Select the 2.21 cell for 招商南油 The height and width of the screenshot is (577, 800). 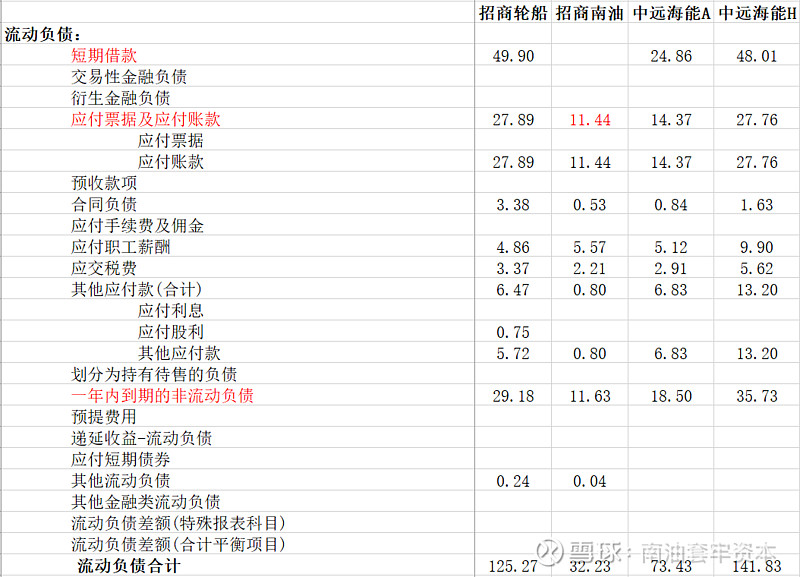tap(590, 269)
